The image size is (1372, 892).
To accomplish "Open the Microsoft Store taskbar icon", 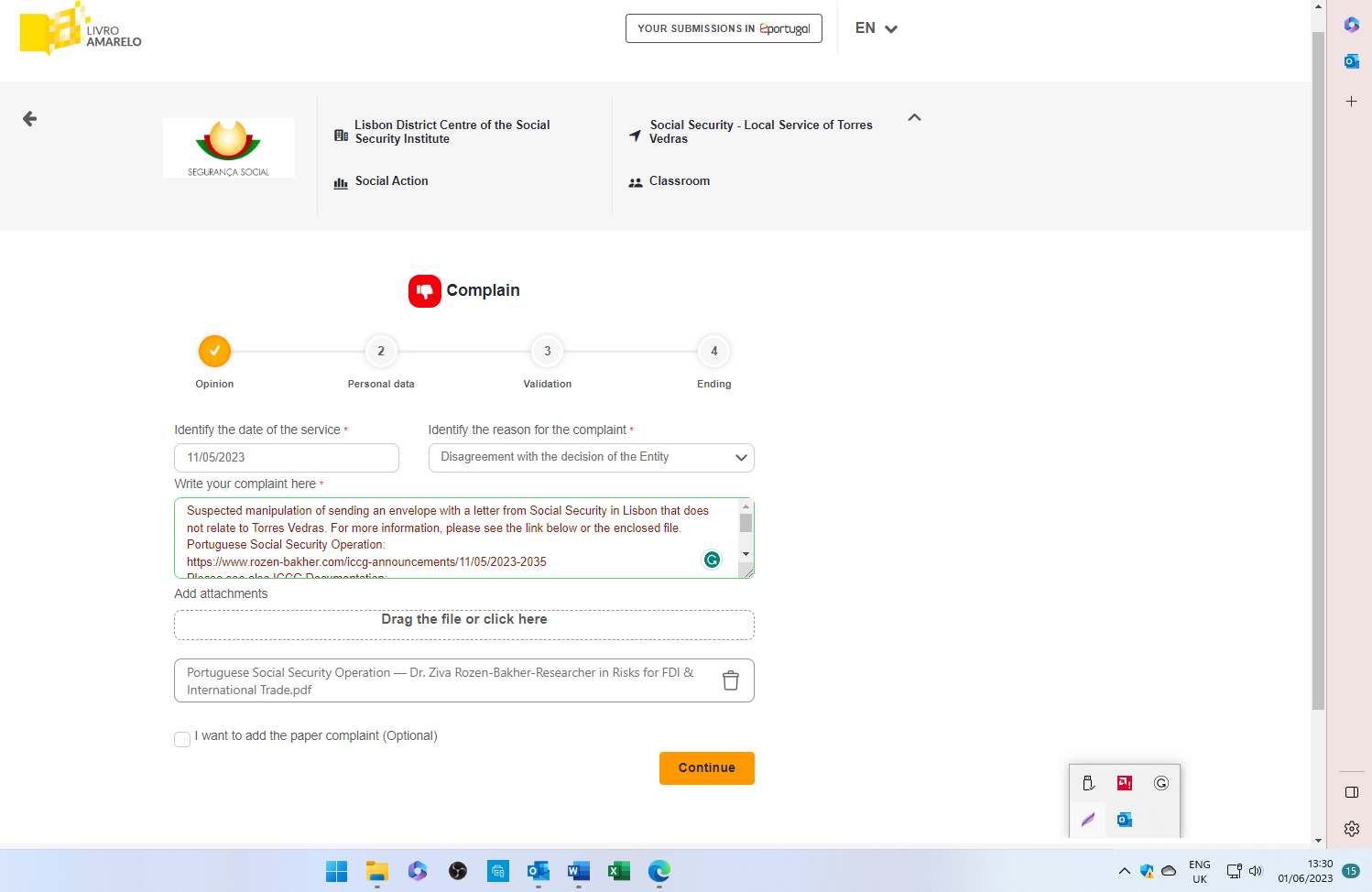I will 497,871.
